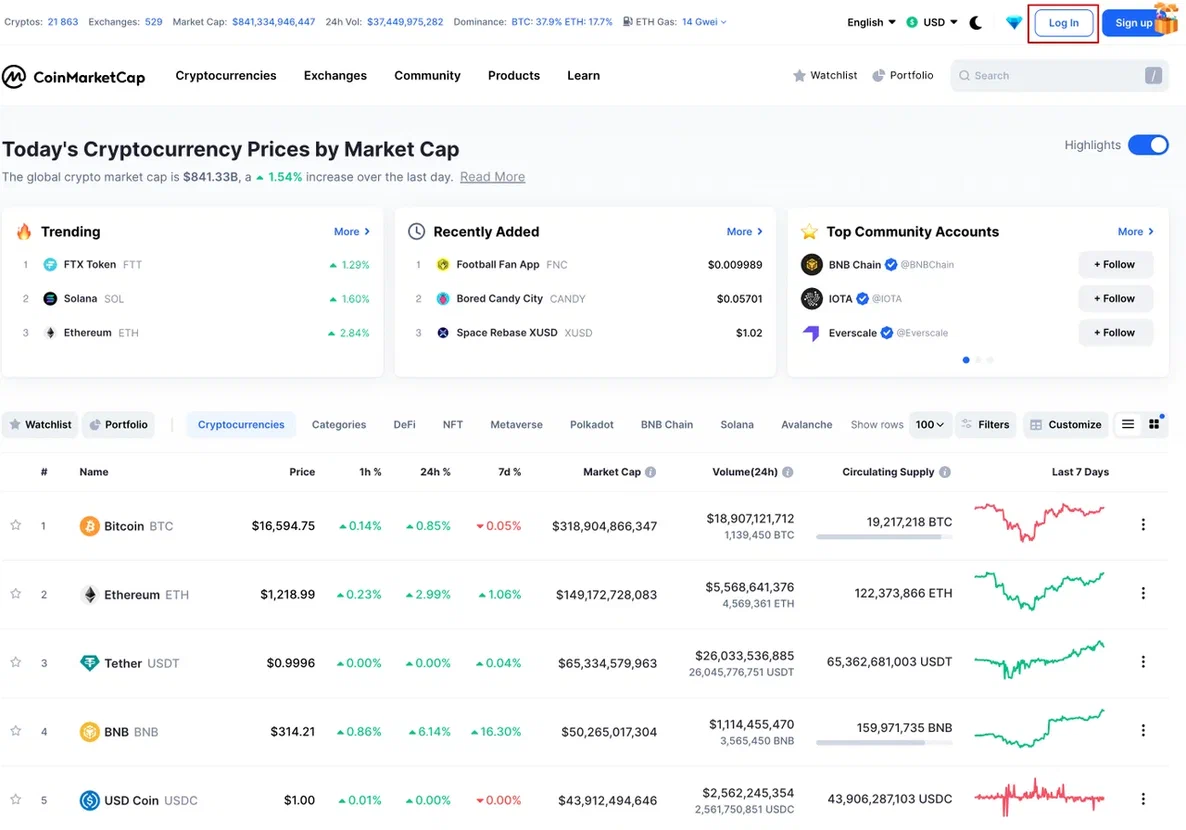The width and height of the screenshot is (1186, 830).
Task: Expand the USD currency selector
Action: [x=932, y=23]
